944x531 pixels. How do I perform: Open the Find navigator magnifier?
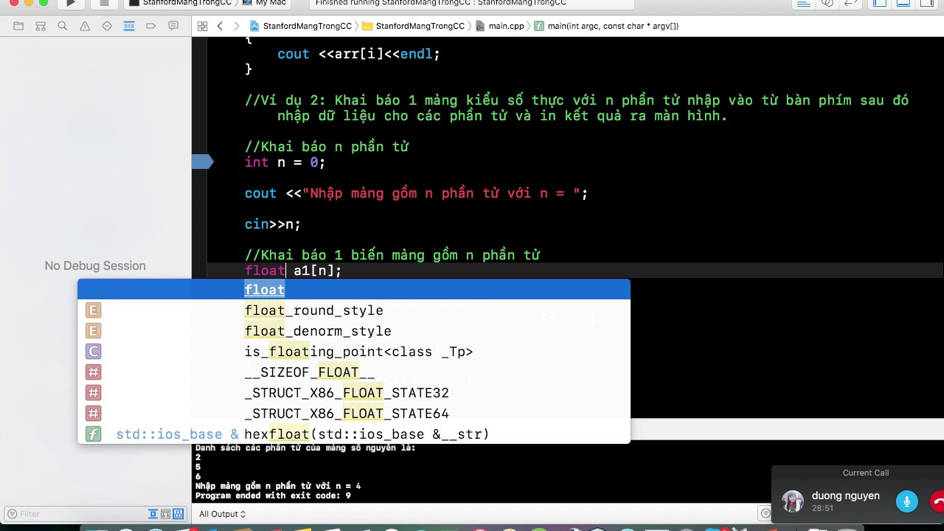pos(63,26)
